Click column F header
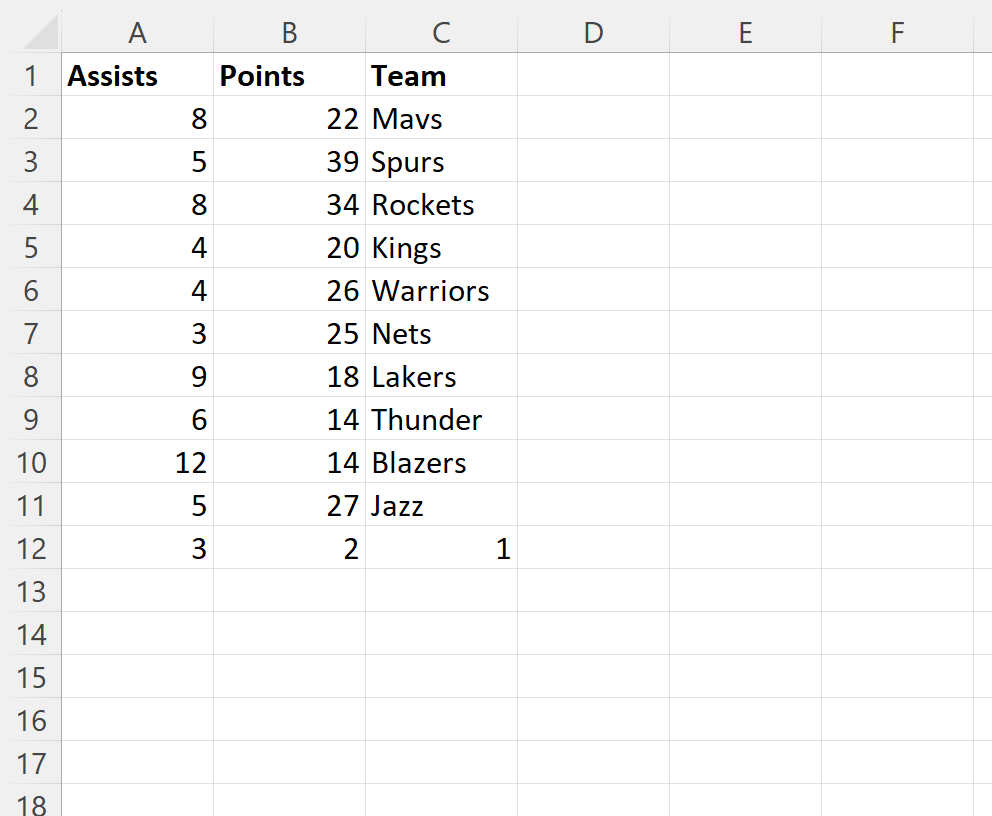Viewport: 992px width, 816px height. (897, 32)
